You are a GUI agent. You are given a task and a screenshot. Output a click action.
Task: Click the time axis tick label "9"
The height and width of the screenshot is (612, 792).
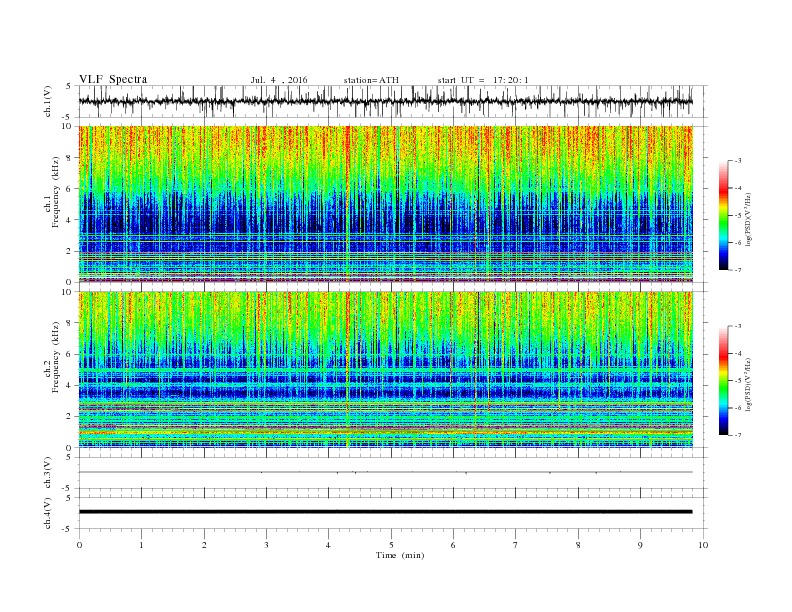click(640, 545)
